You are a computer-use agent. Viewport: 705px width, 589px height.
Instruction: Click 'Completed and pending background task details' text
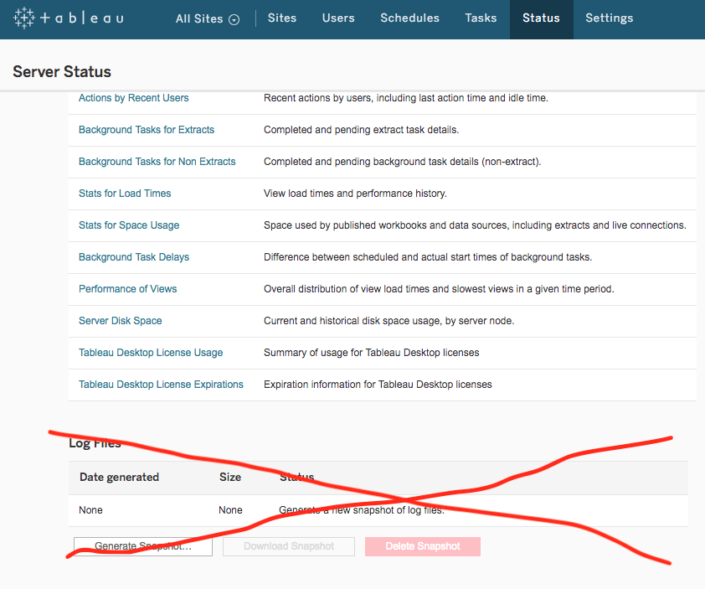pos(402,162)
